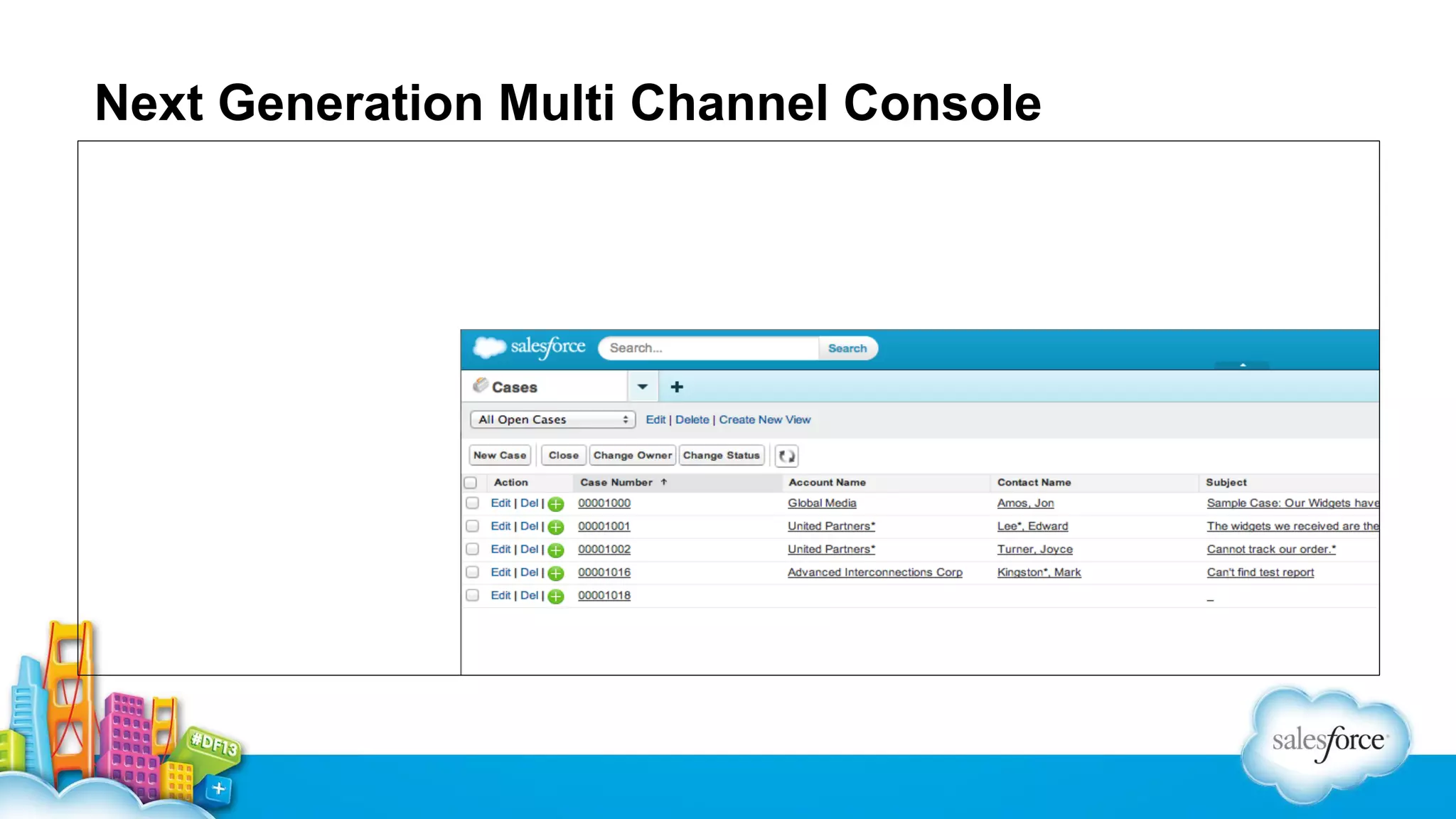Click the Close button in case toolbar
The image size is (1456, 819).
coord(563,455)
